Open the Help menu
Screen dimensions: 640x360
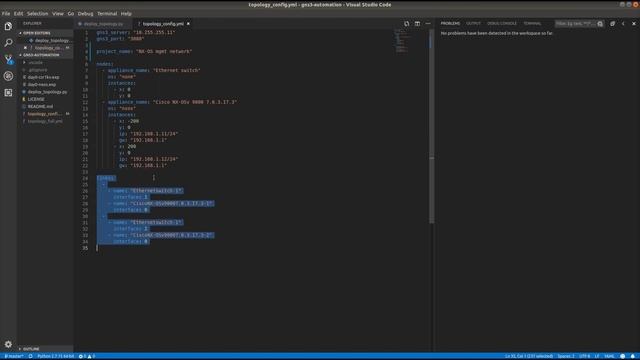126,13
